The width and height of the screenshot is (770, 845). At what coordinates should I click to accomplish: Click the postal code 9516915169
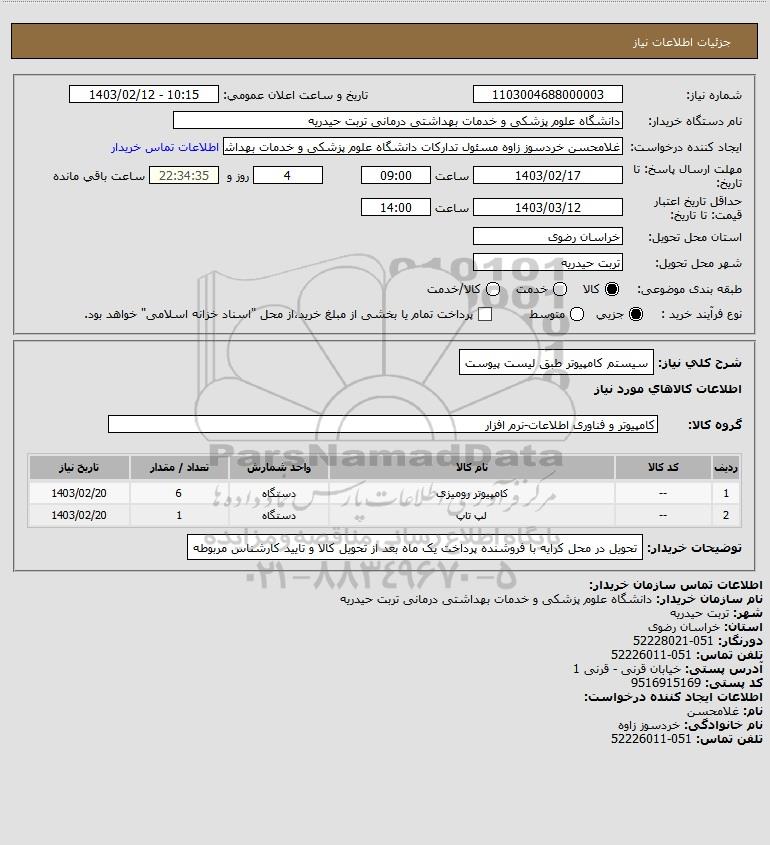pos(666,683)
